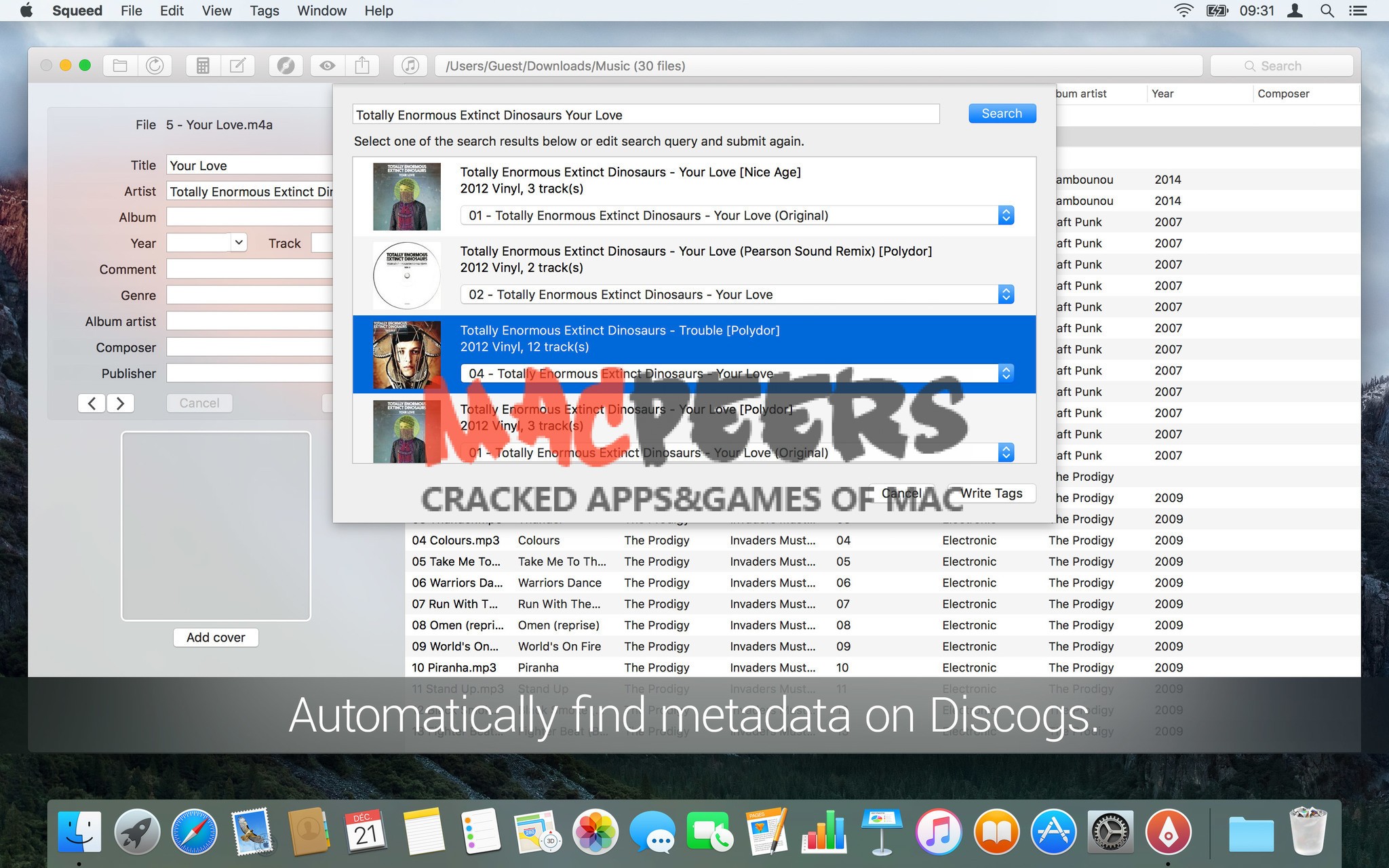Go to next file with right chevron
1389x868 pixels.
pos(121,403)
